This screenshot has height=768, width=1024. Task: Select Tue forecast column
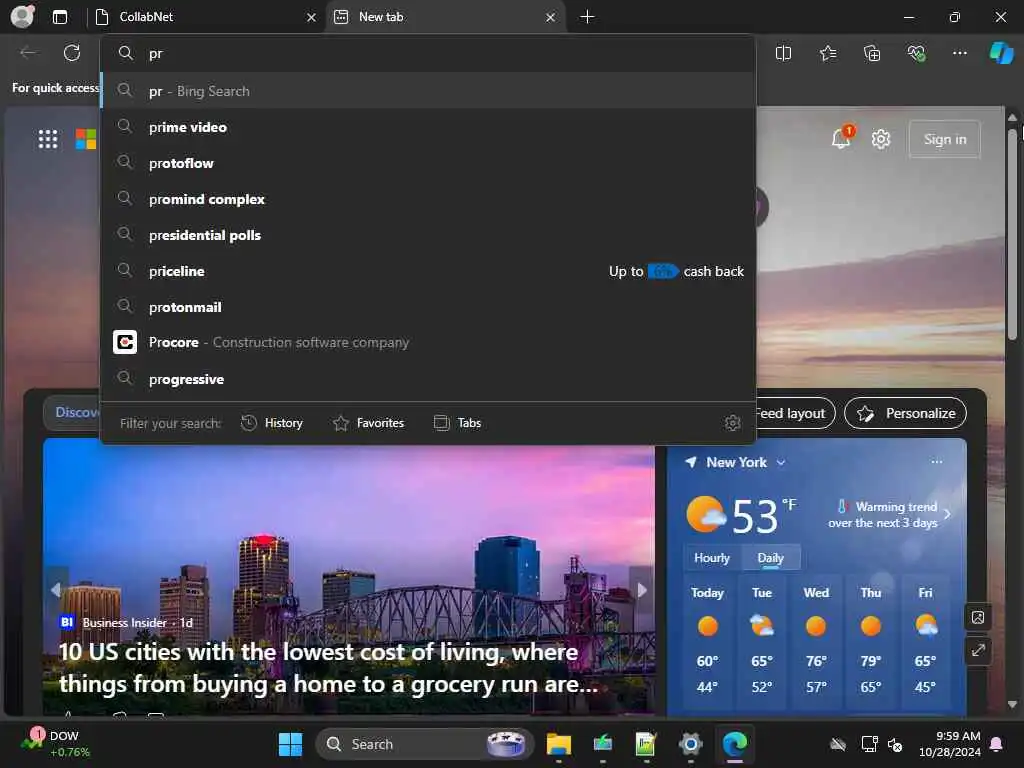pyautogui.click(x=761, y=641)
